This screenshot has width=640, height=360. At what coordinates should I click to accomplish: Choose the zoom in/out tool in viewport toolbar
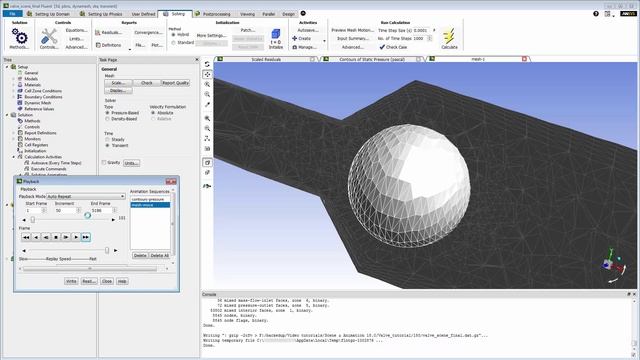(x=207, y=84)
